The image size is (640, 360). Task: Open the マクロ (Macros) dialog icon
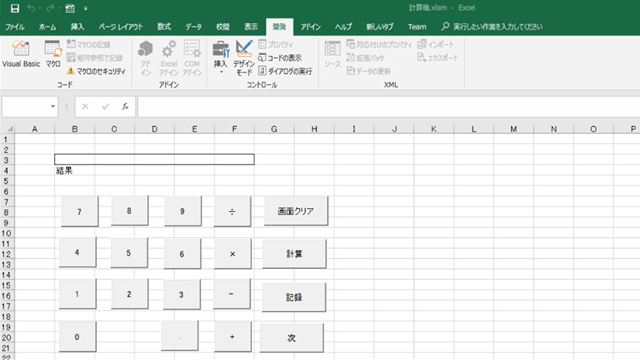pyautogui.click(x=53, y=53)
